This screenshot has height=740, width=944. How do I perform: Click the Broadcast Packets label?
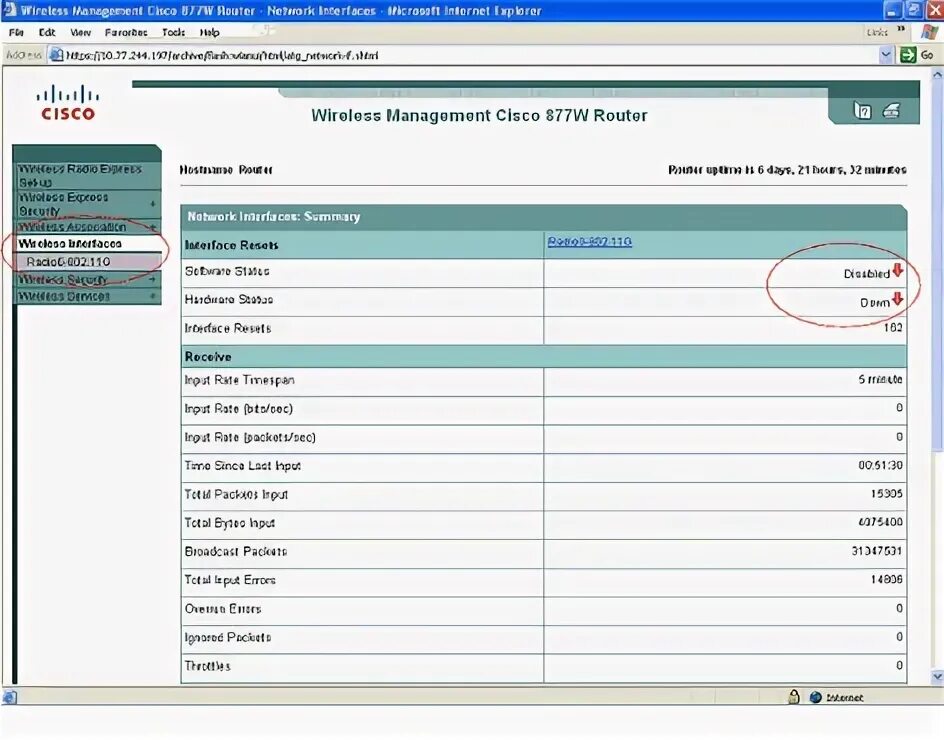[x=235, y=551]
